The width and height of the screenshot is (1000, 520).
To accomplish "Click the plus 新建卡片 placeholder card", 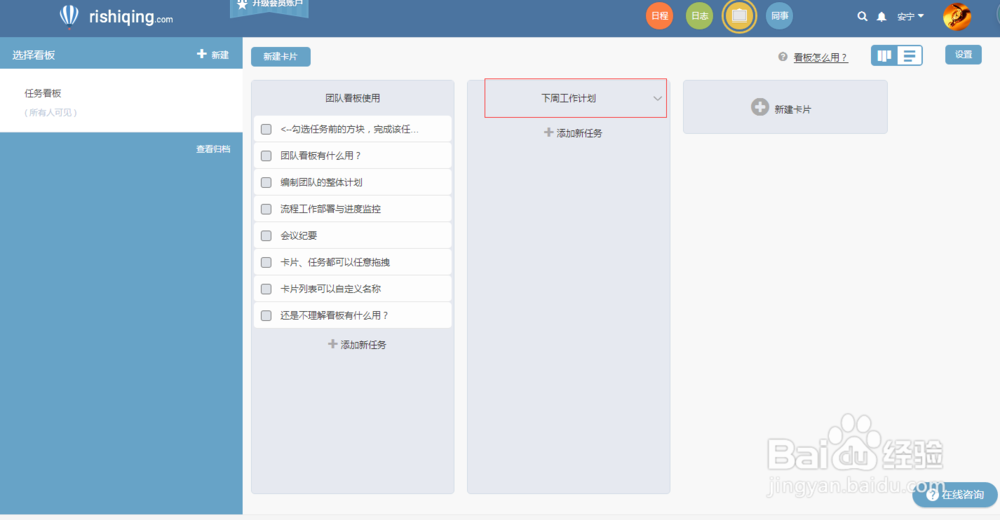I will click(785, 107).
